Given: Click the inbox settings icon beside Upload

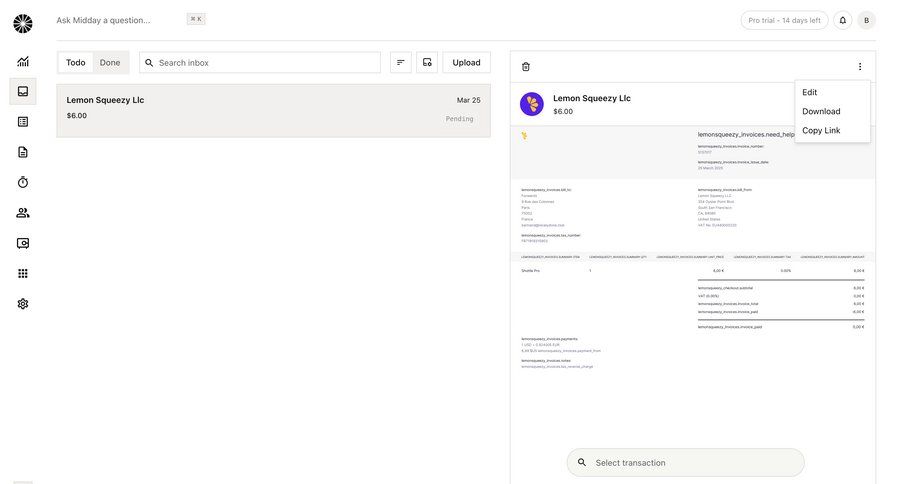Looking at the screenshot, I should pyautogui.click(x=427, y=63).
